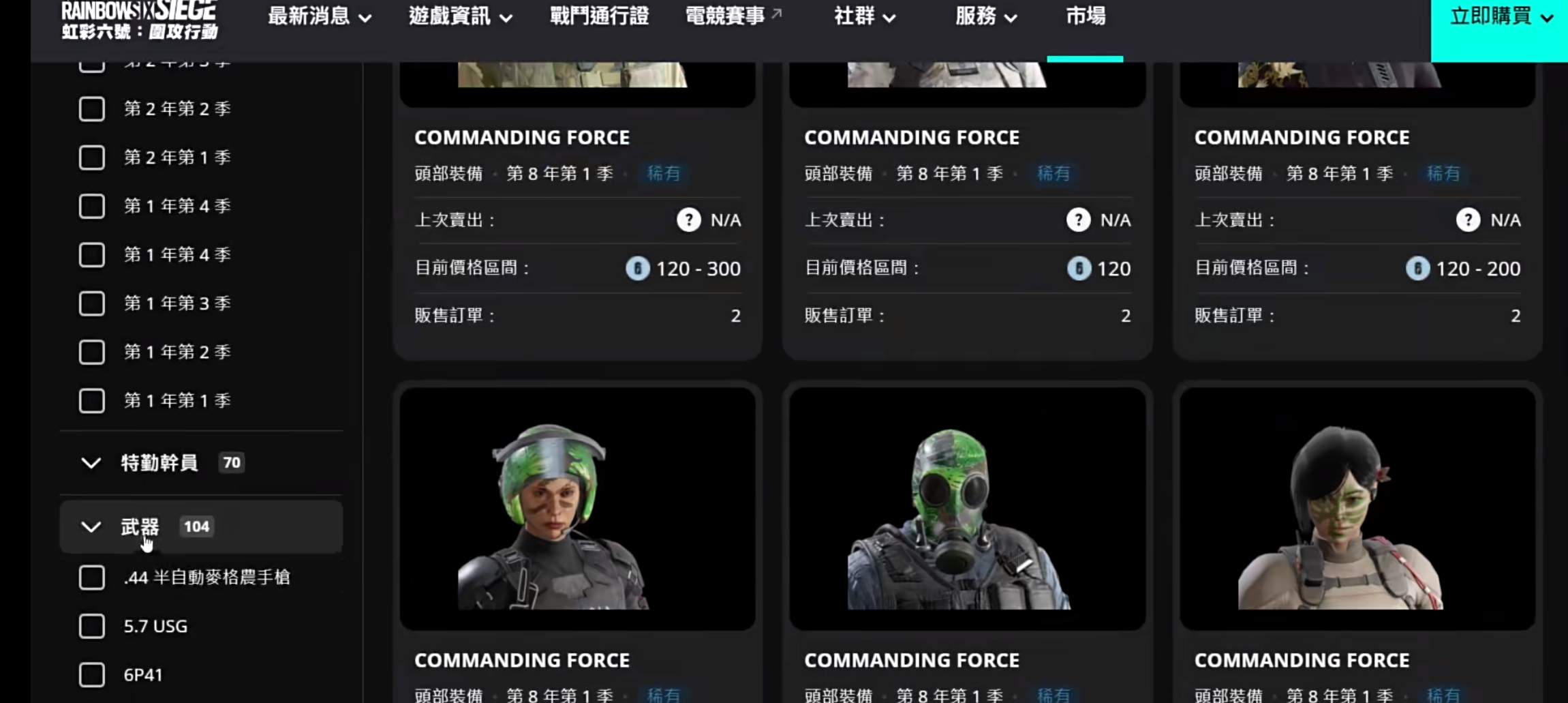Click the external link arrow next to 電競賽事
This screenshot has width=1568, height=703.
(777, 13)
